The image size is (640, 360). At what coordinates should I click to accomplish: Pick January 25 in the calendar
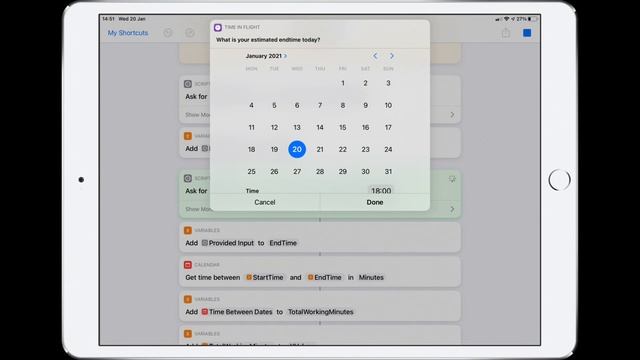(x=251, y=171)
